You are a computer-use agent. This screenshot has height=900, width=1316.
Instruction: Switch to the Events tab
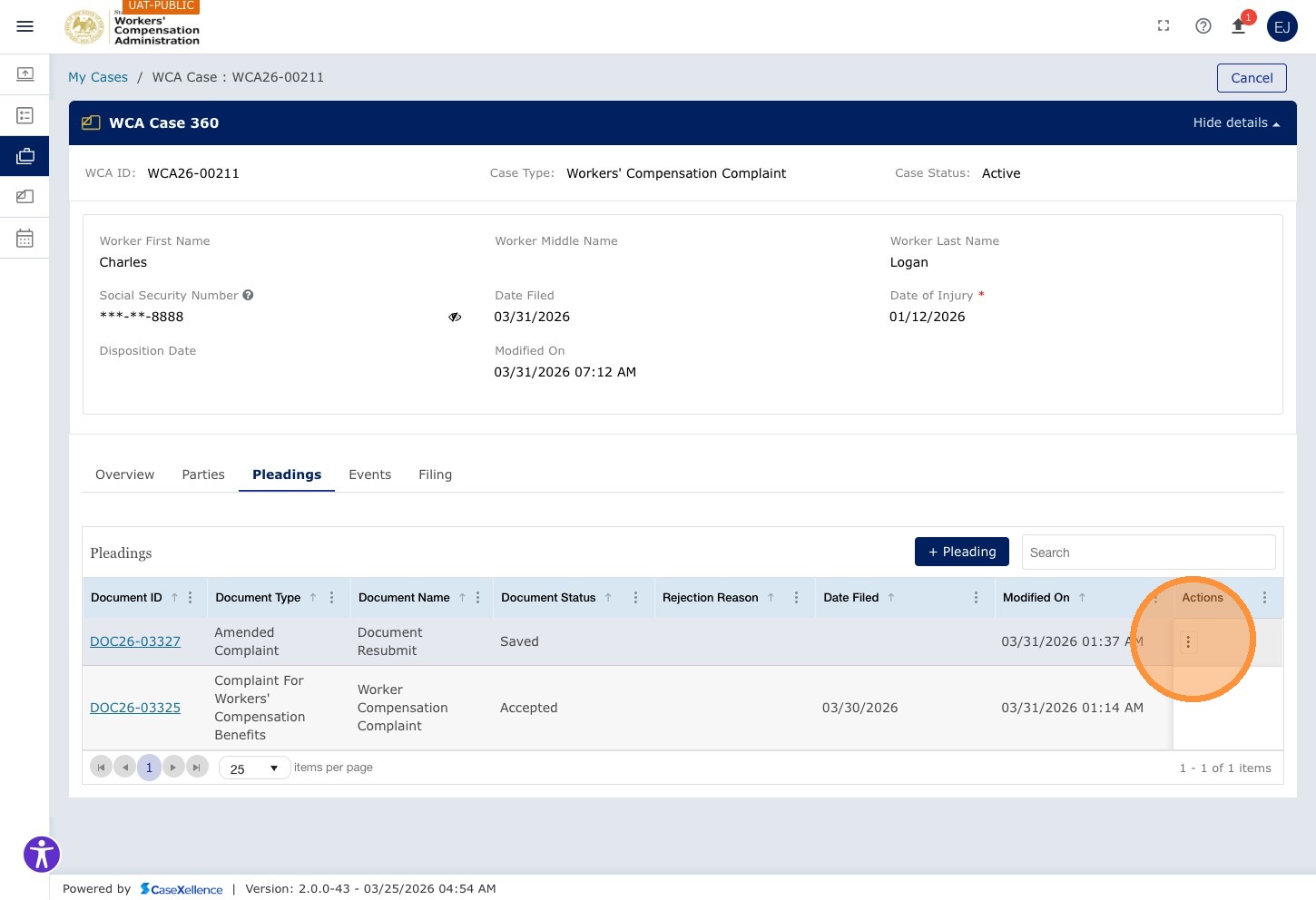(370, 474)
